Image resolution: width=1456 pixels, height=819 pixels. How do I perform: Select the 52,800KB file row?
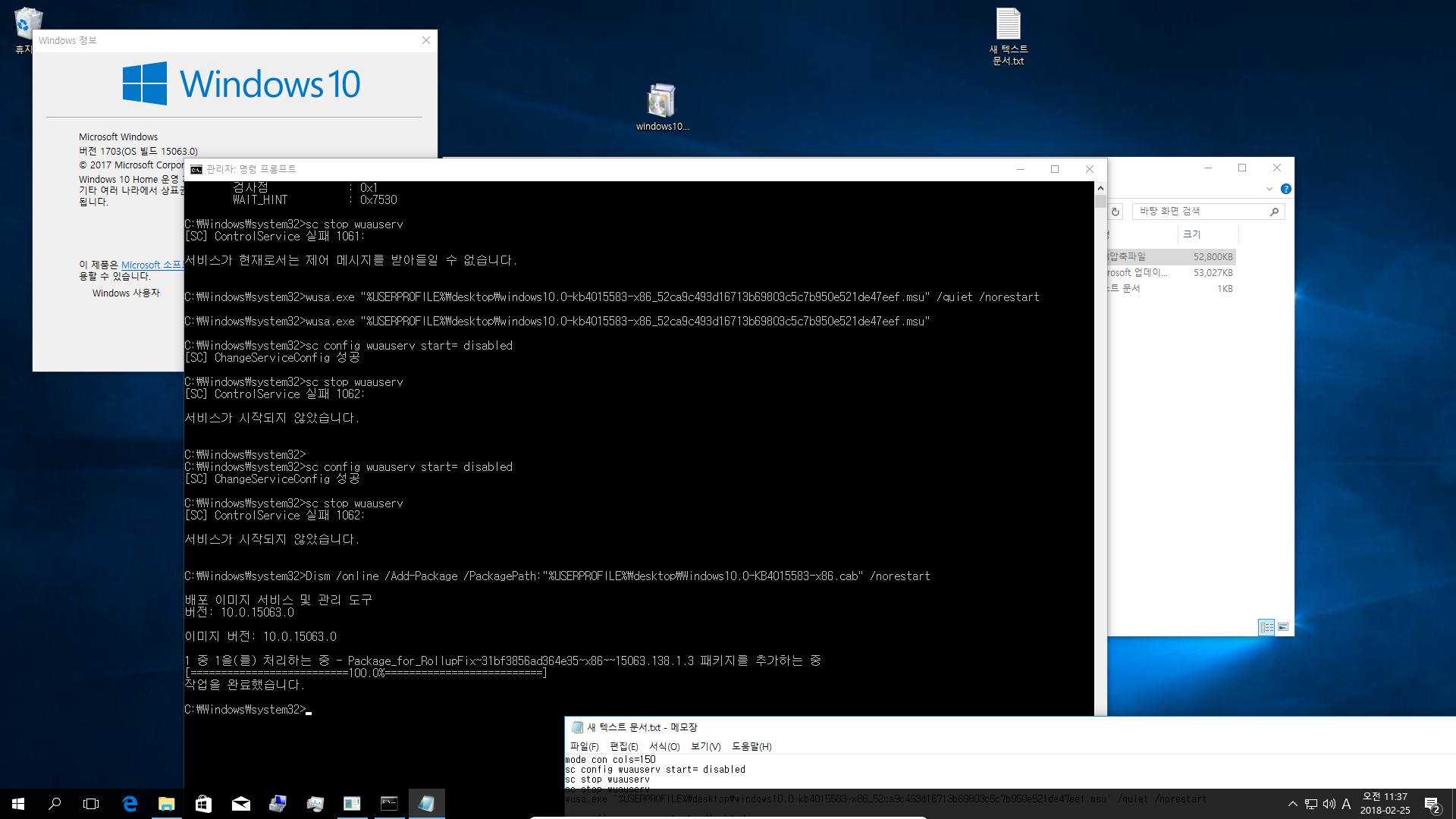(x=1172, y=257)
